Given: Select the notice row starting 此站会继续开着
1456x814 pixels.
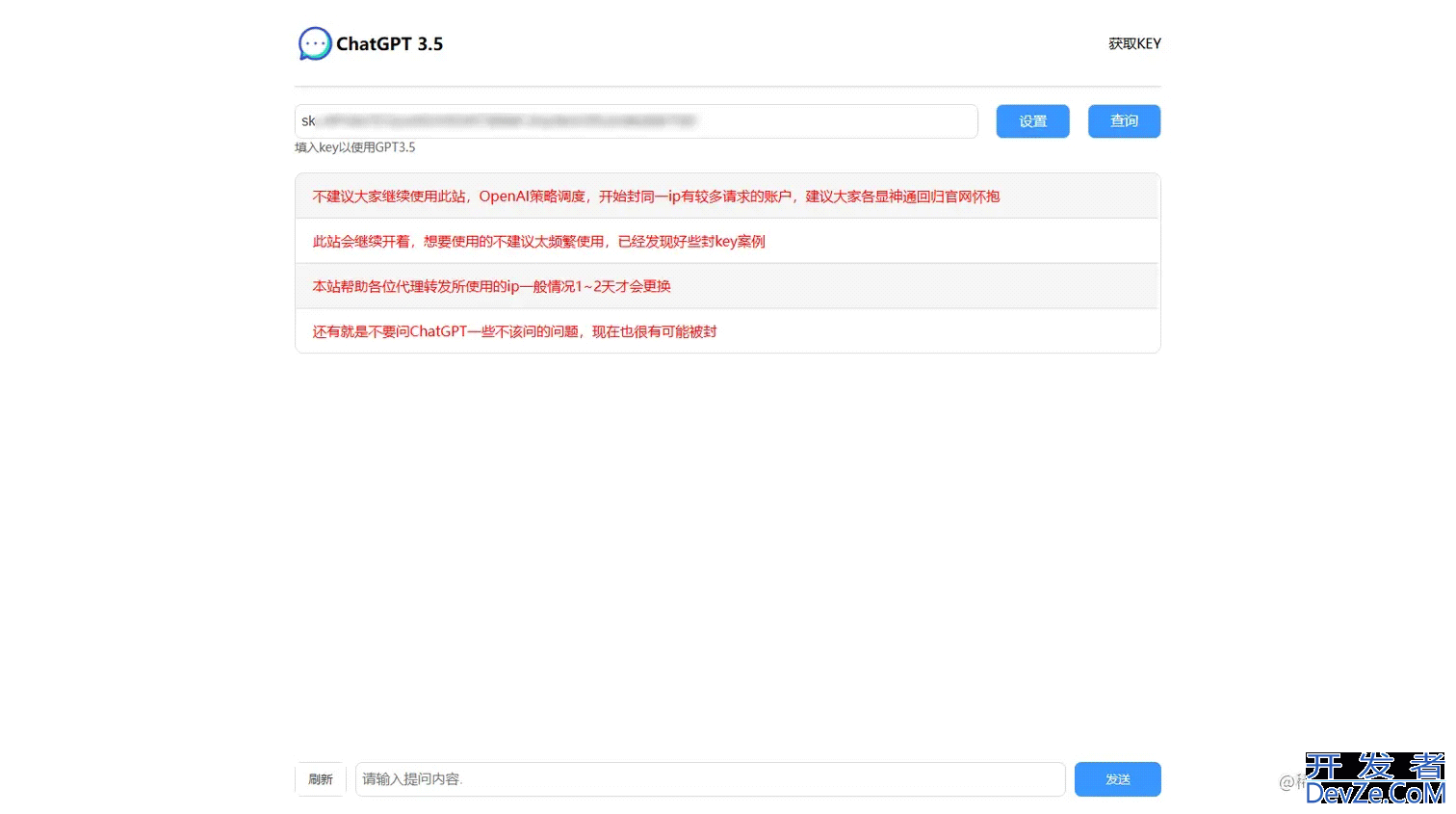Looking at the screenshot, I should point(728,241).
